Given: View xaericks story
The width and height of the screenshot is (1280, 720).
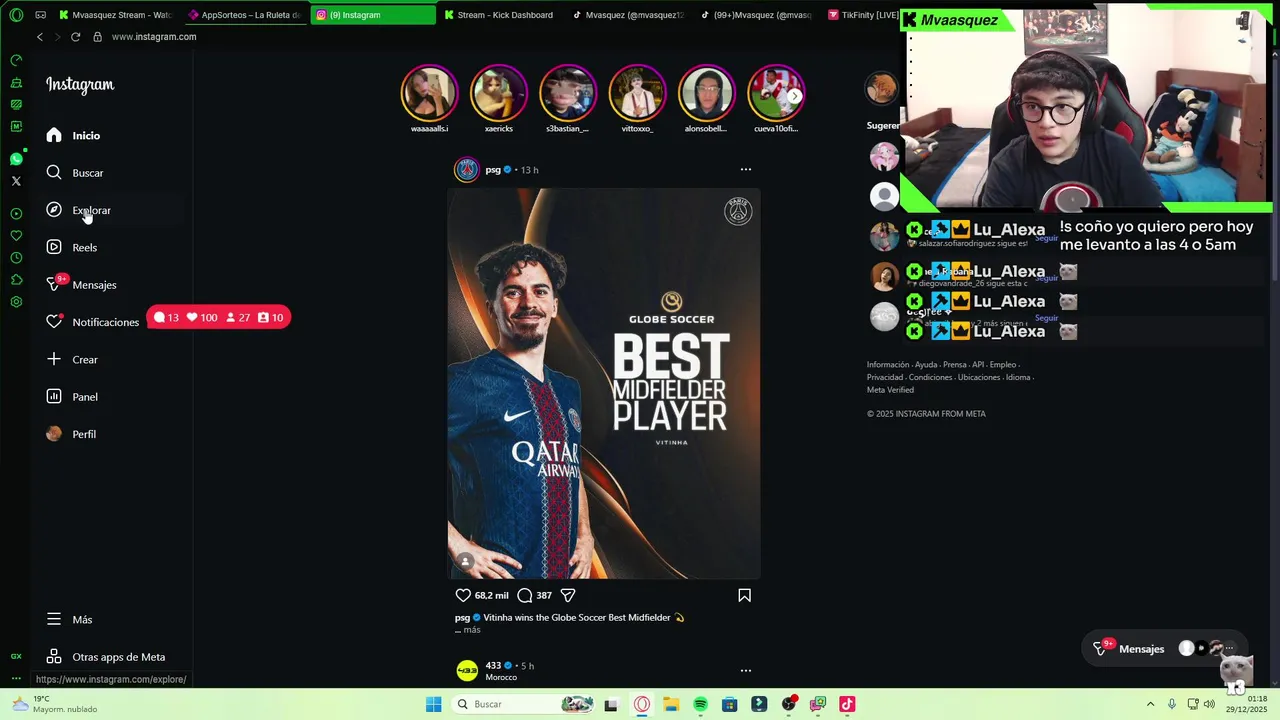Looking at the screenshot, I should tap(498, 93).
